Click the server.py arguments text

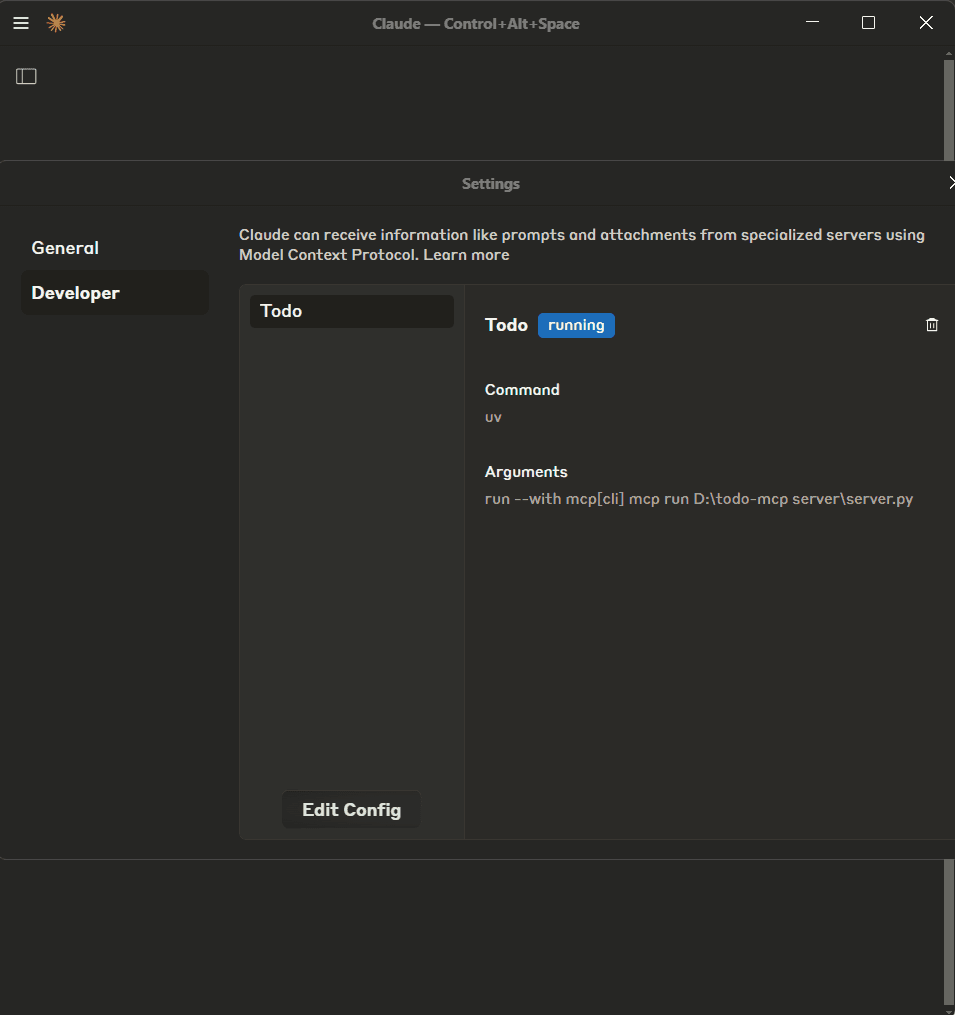[699, 499]
